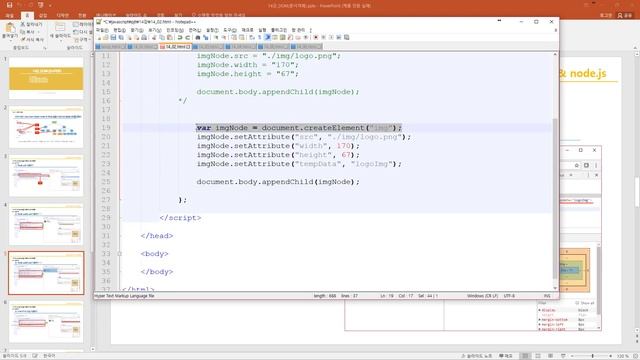This screenshot has width=640, height=360.
Task: Click the Paste icon in Notepad++ toolbar
Action: (170, 38)
